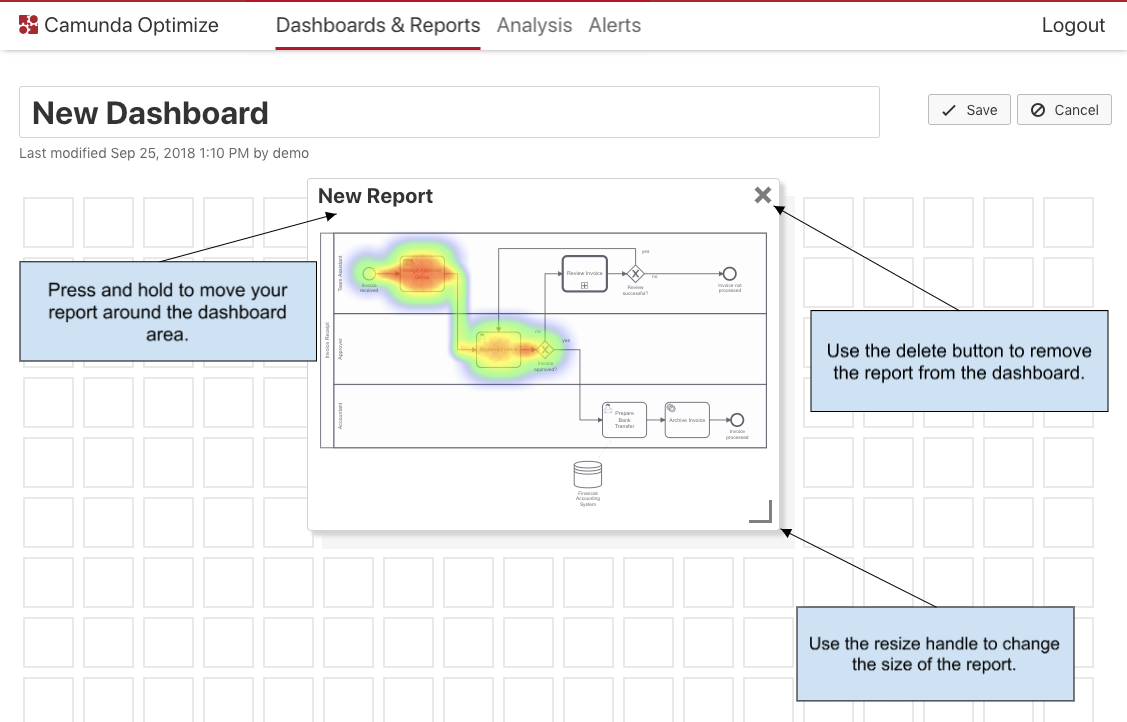Click the Financial Accounting System data store

click(588, 475)
